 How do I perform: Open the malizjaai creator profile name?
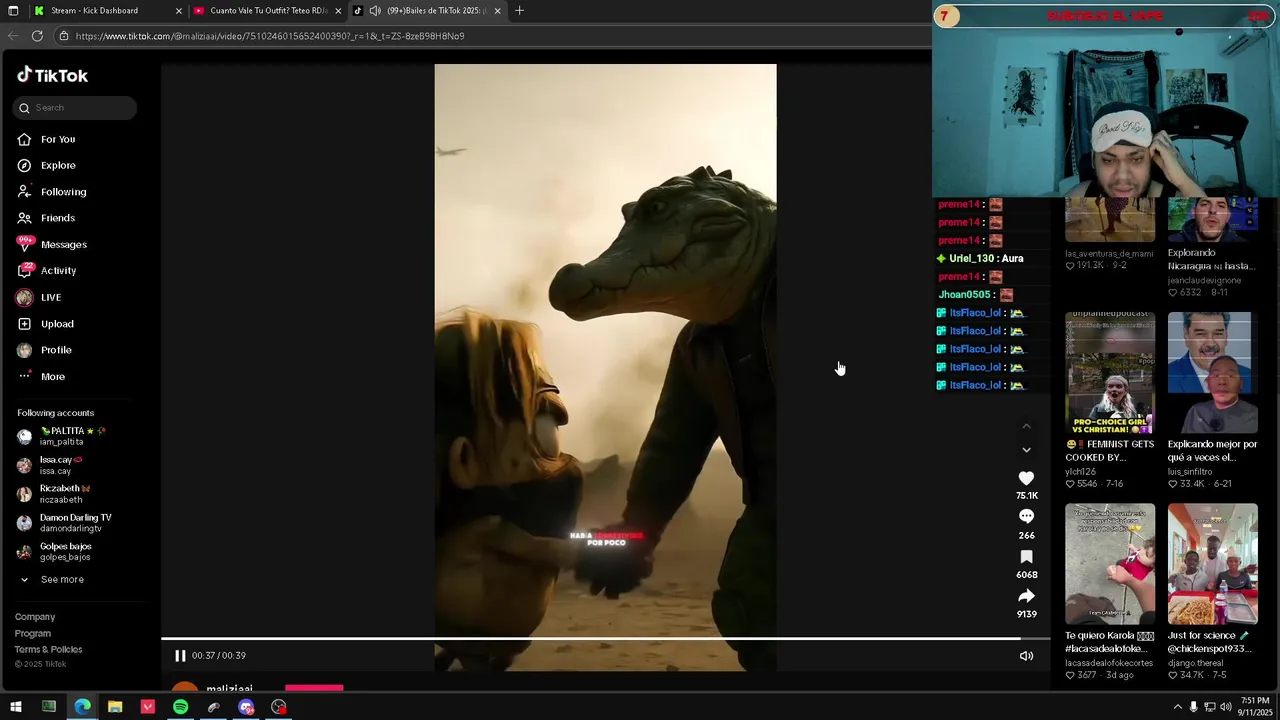pyautogui.click(x=229, y=689)
